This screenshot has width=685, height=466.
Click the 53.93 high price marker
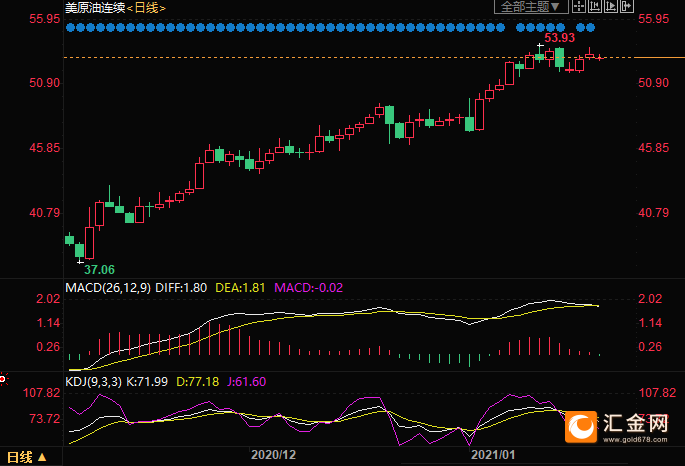pyautogui.click(x=560, y=38)
